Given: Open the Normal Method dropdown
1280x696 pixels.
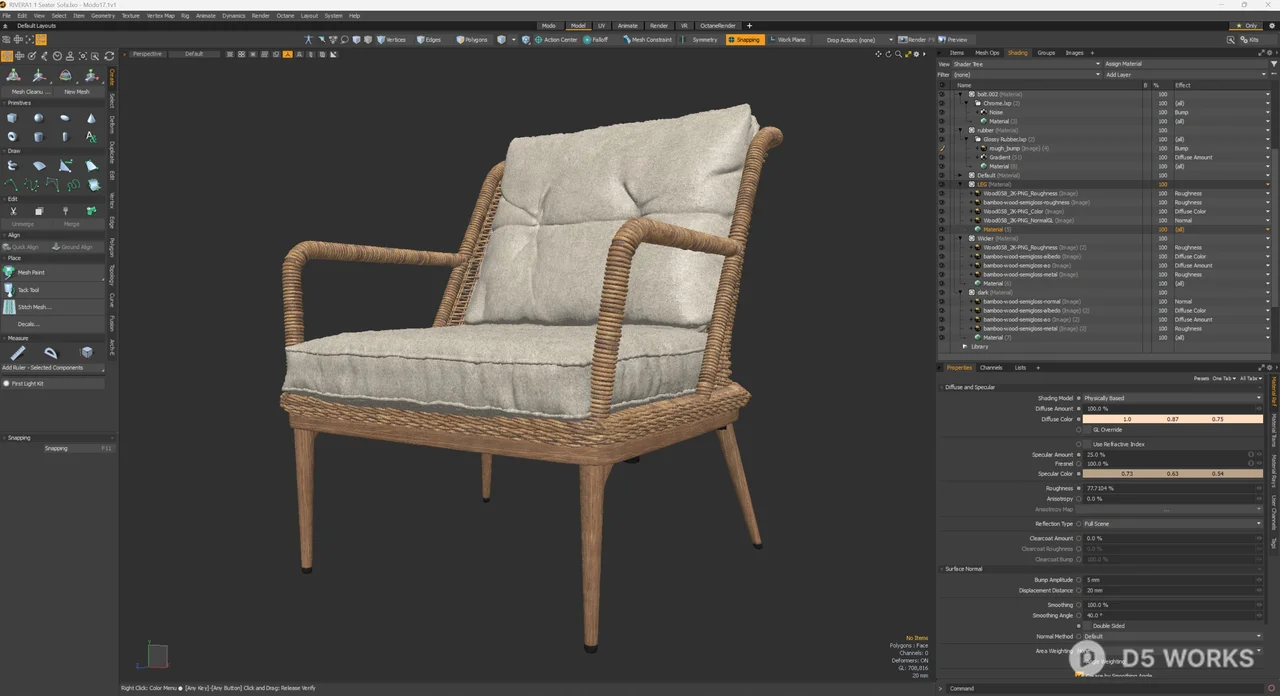Looking at the screenshot, I should point(1172,636).
